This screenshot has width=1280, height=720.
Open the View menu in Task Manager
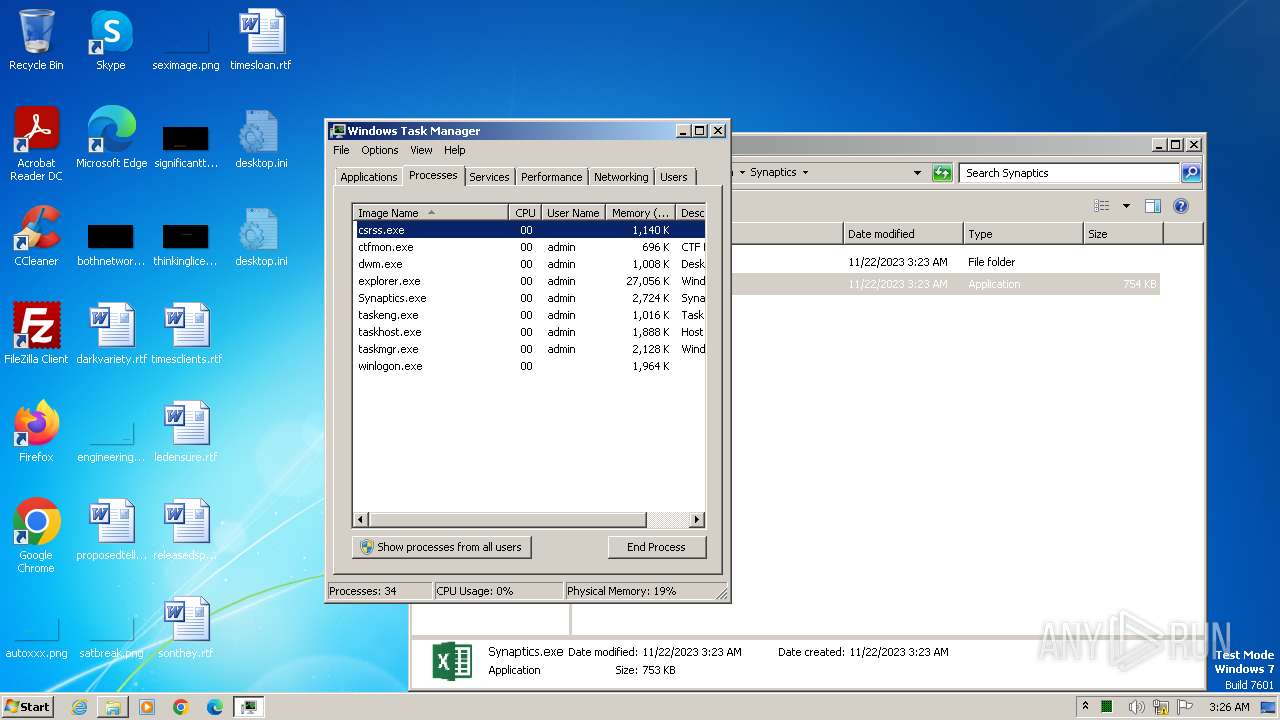[421, 150]
